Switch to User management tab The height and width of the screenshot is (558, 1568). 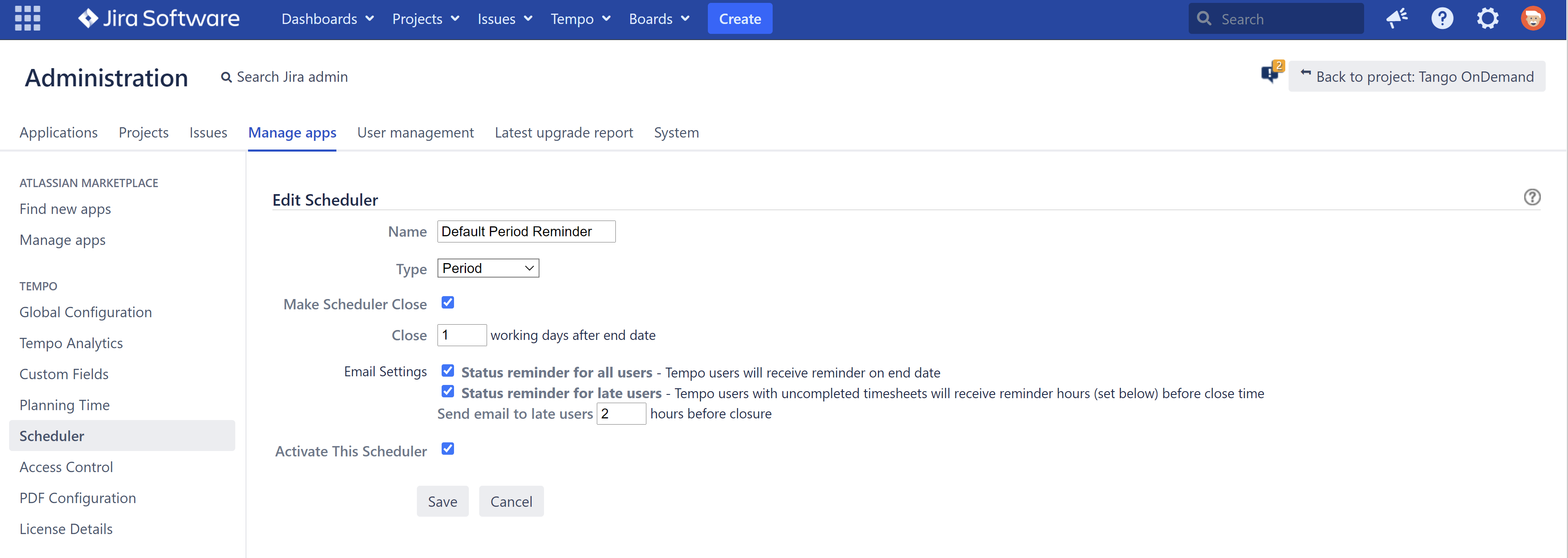(415, 133)
